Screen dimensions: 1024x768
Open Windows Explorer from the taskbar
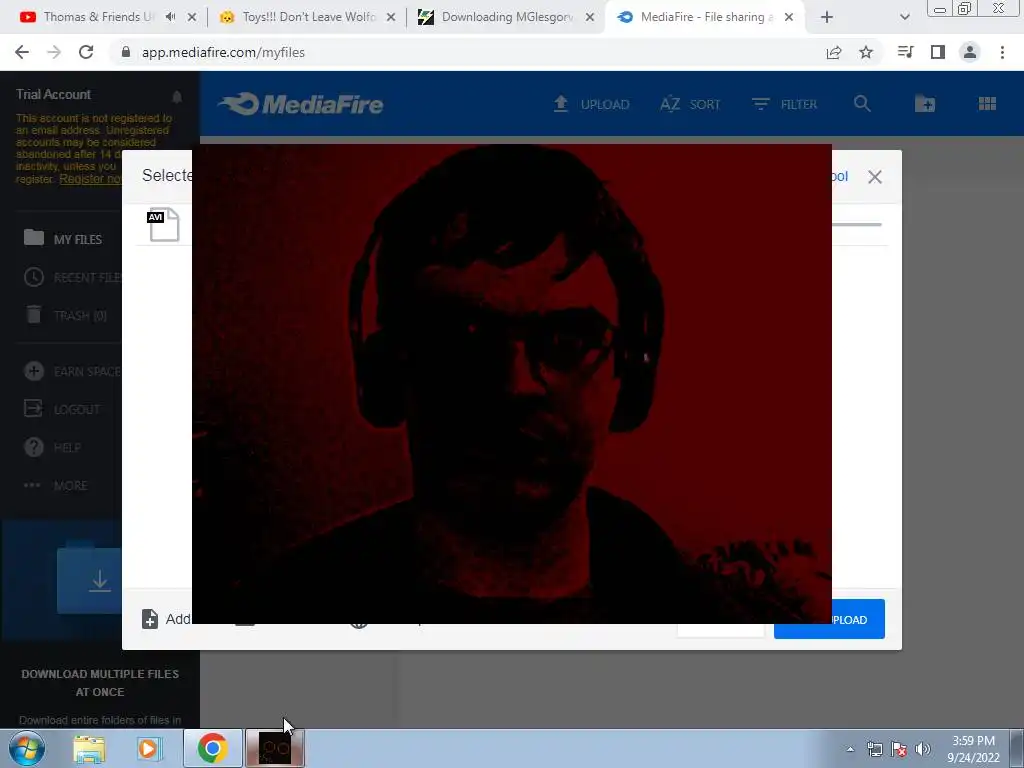(x=89, y=748)
